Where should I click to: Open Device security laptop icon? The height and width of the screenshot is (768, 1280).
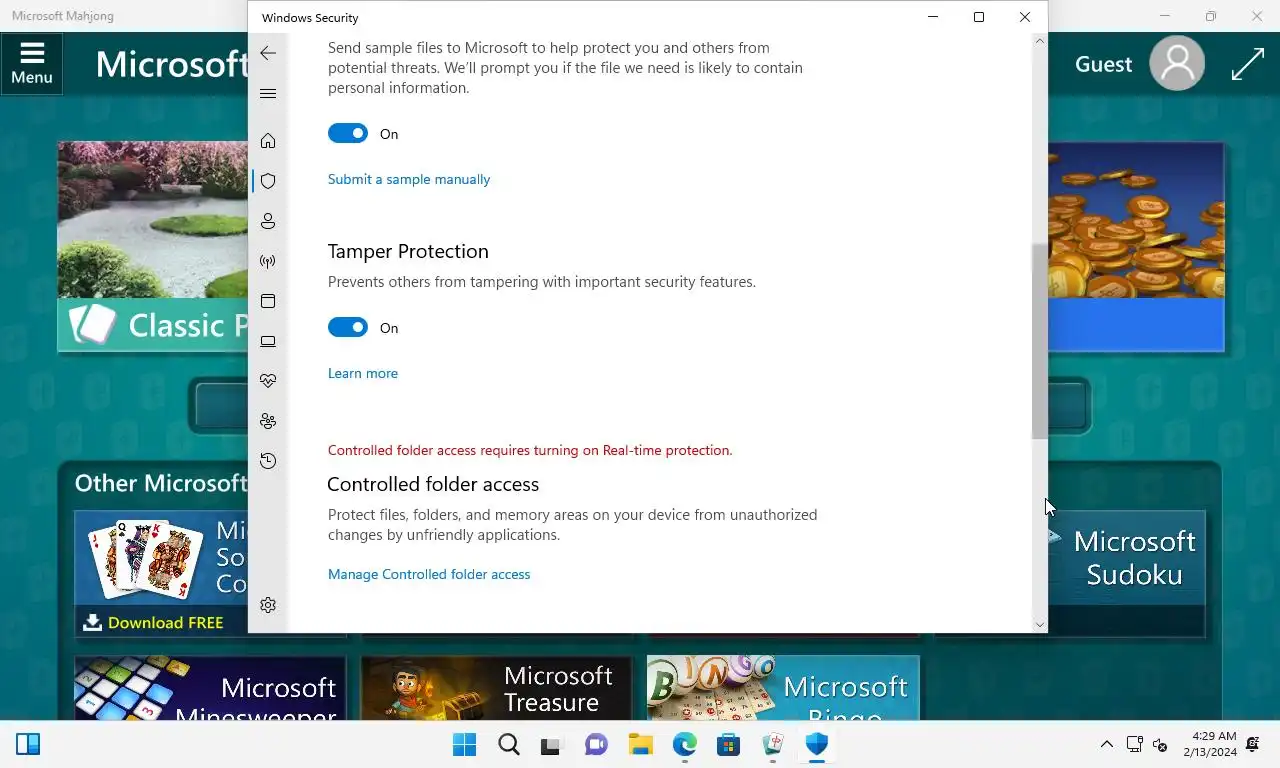tap(268, 341)
